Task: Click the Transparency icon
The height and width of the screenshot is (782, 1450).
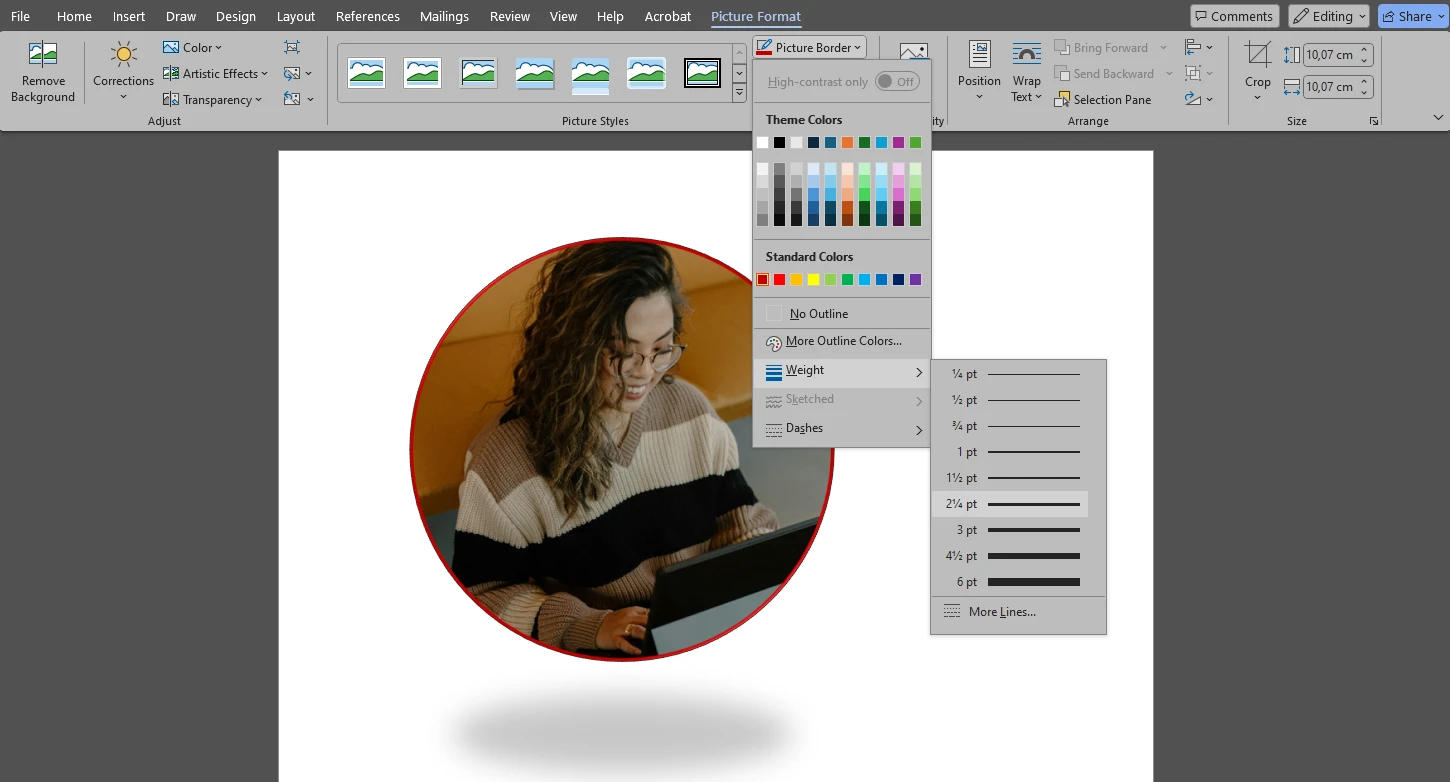Action: point(171,99)
